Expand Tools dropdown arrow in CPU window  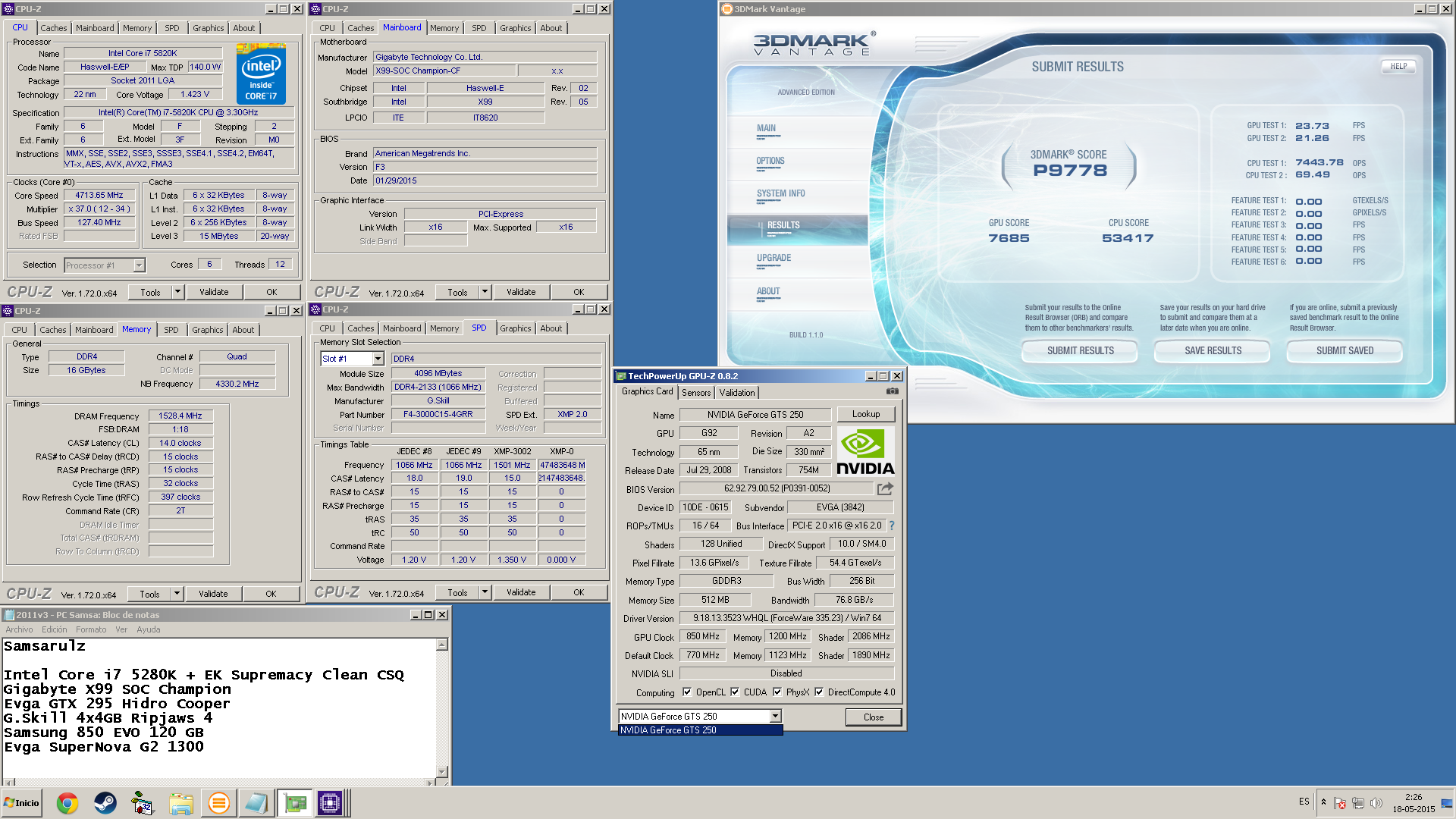point(177,292)
